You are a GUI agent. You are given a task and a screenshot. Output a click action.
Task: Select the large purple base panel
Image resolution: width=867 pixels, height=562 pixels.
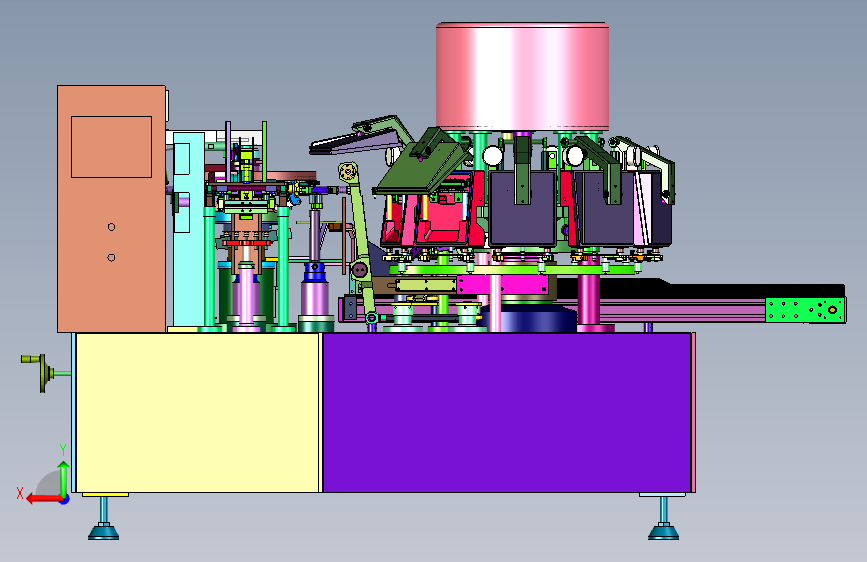pos(506,413)
